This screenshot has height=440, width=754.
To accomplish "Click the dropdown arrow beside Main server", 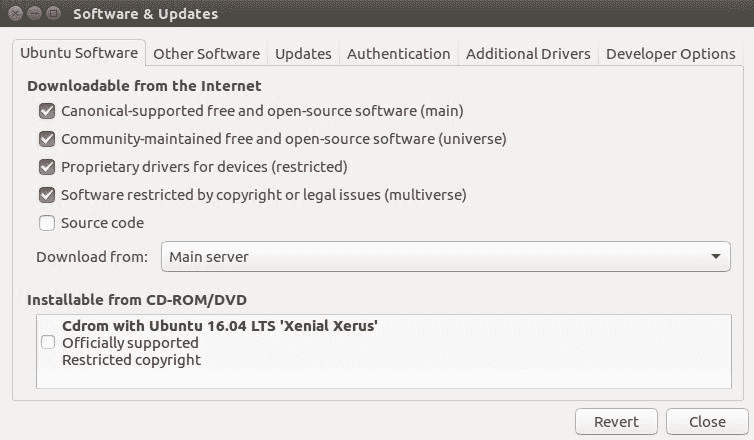I will pos(715,257).
